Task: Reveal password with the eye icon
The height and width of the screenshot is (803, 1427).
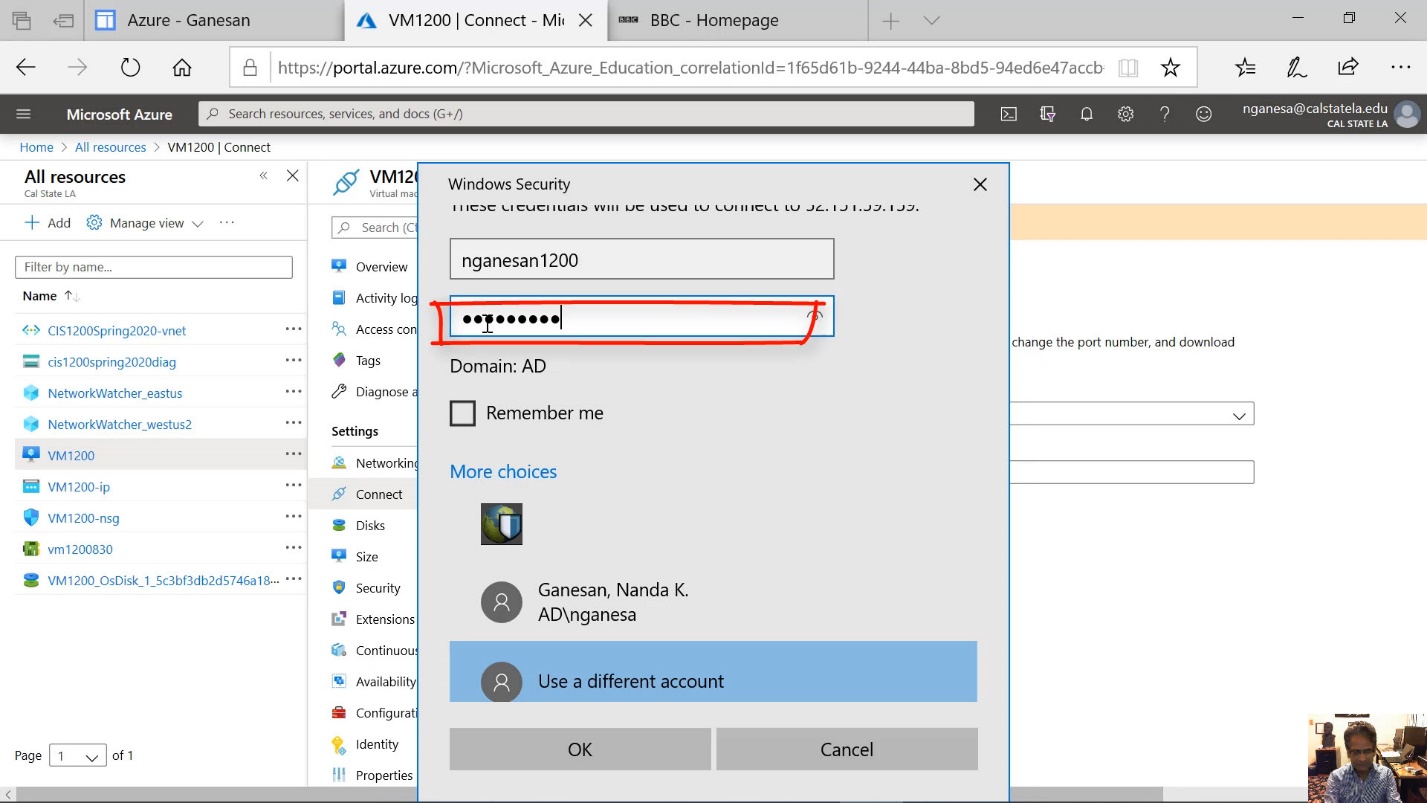Action: click(x=815, y=316)
